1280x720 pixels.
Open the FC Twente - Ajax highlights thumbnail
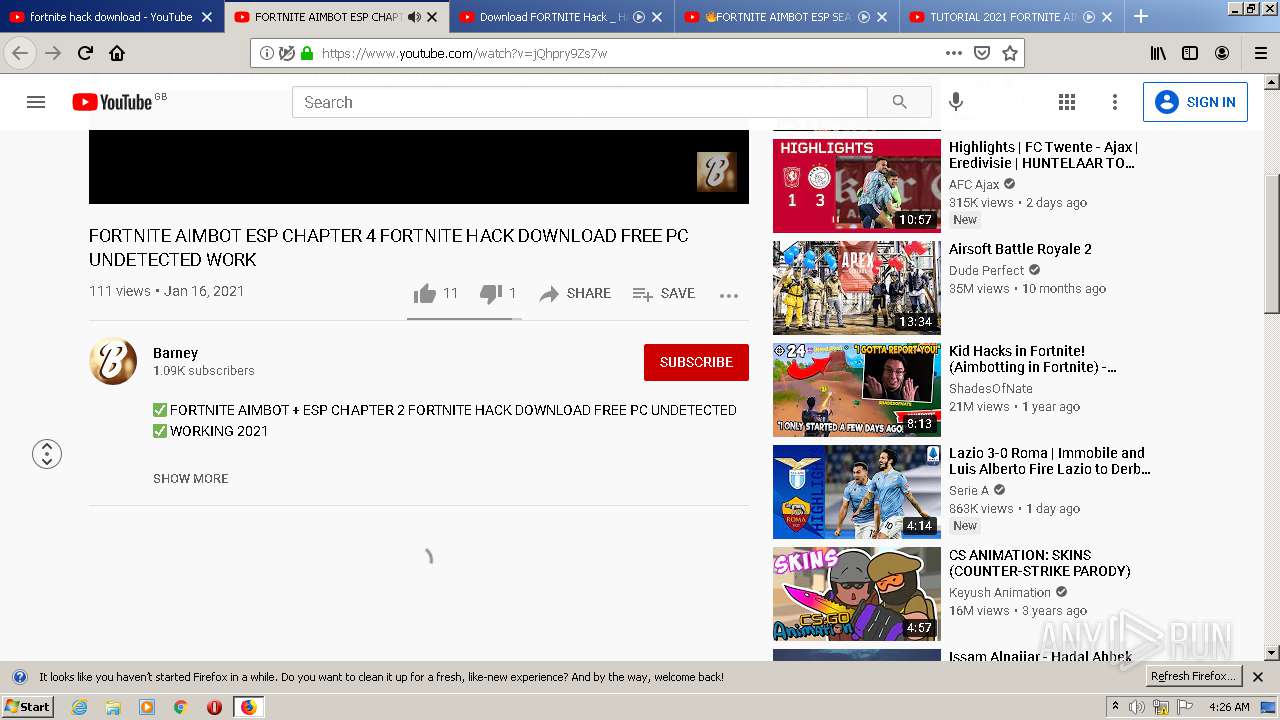857,186
